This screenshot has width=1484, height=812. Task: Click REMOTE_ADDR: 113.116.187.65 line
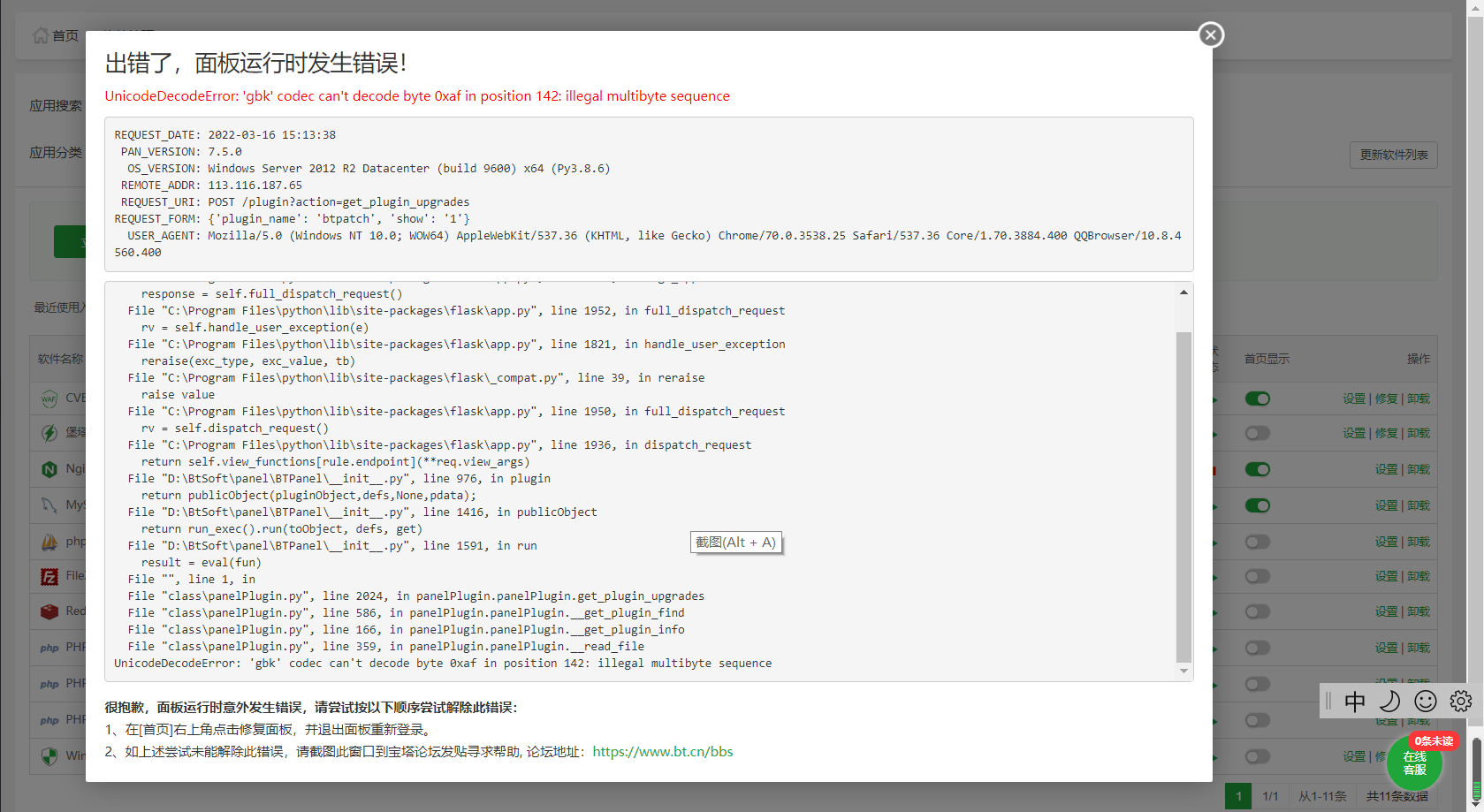(x=211, y=186)
